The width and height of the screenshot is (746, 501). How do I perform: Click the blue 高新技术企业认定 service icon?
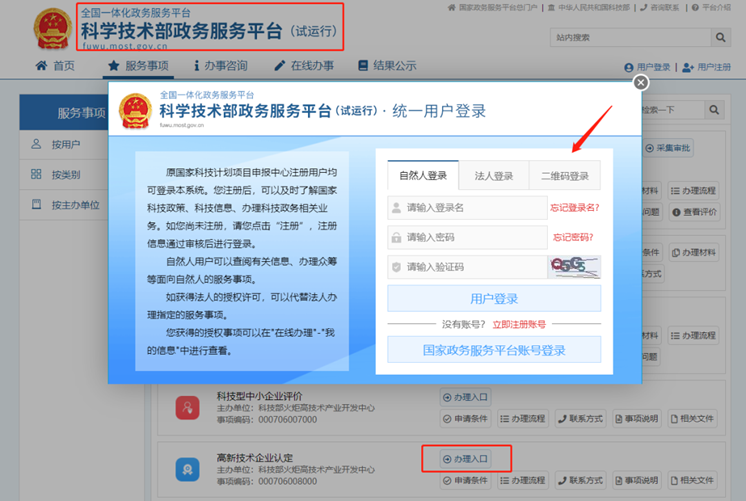(187, 468)
